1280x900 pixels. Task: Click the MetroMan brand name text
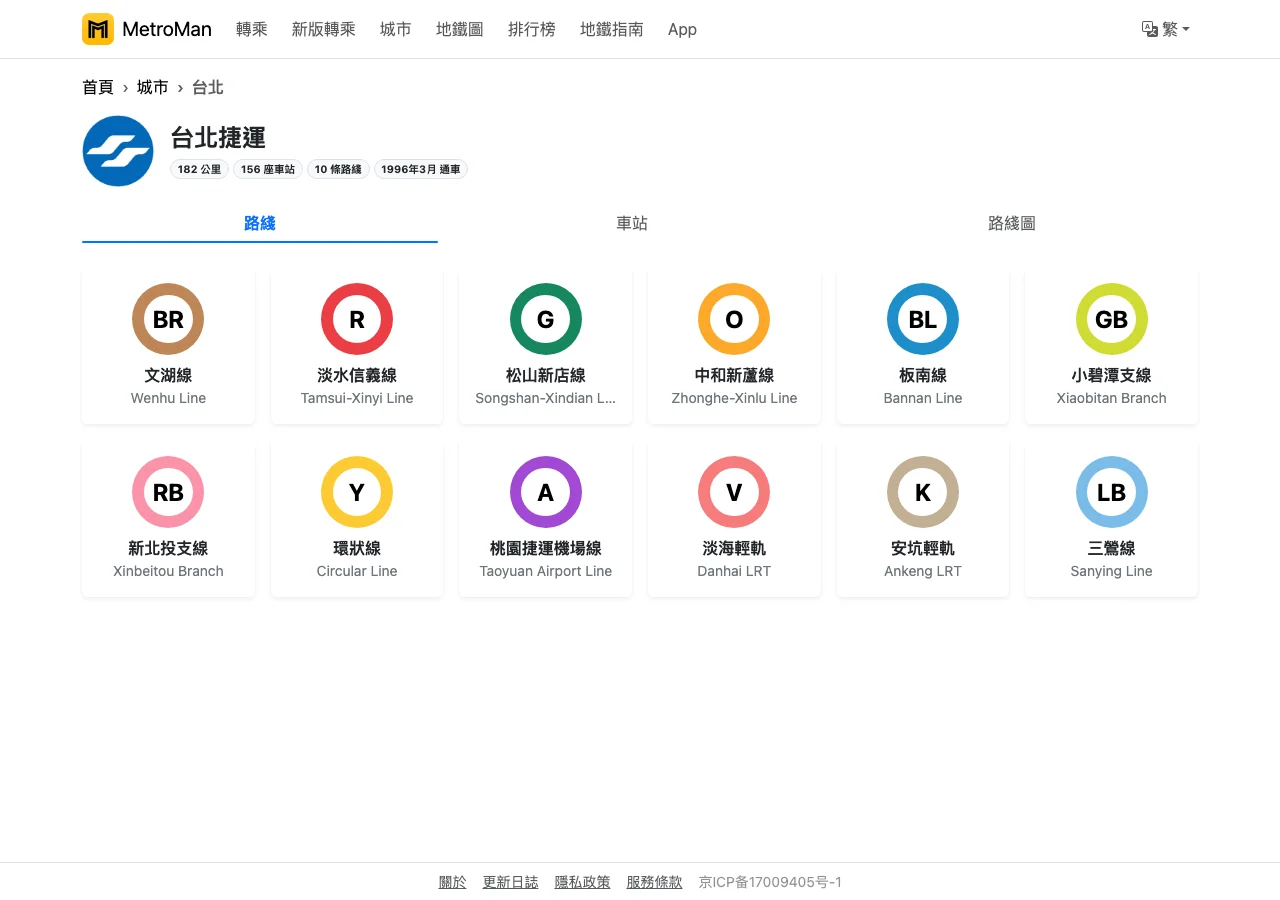click(x=167, y=29)
